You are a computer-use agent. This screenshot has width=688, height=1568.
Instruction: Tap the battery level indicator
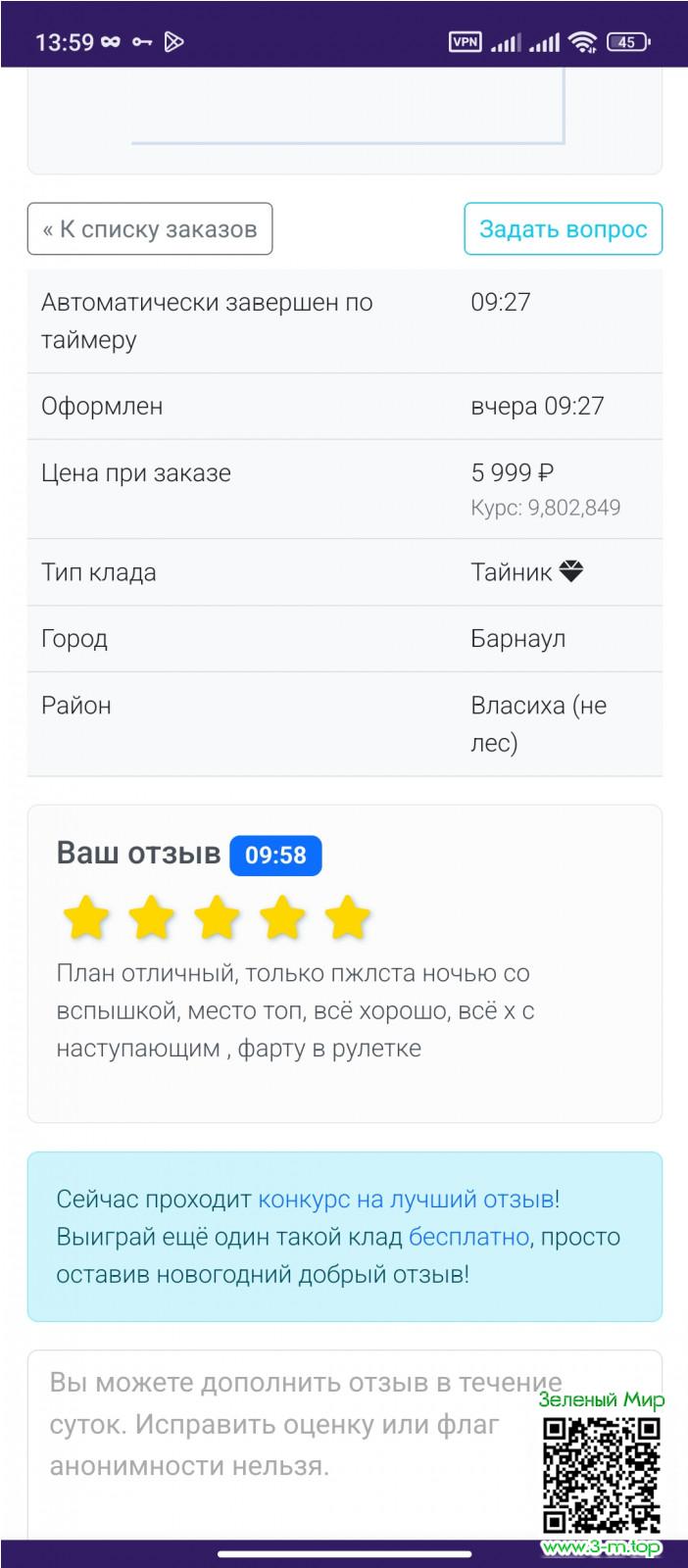628,41
